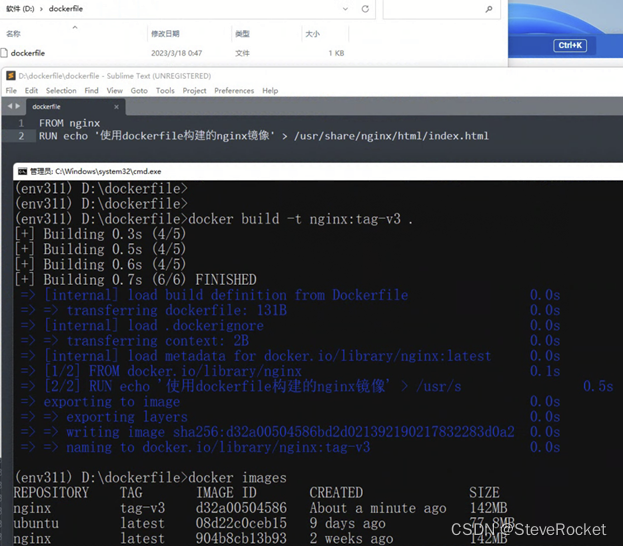Open the Selection menu in Sublime Text
The image size is (623, 546).
[x=61, y=91]
